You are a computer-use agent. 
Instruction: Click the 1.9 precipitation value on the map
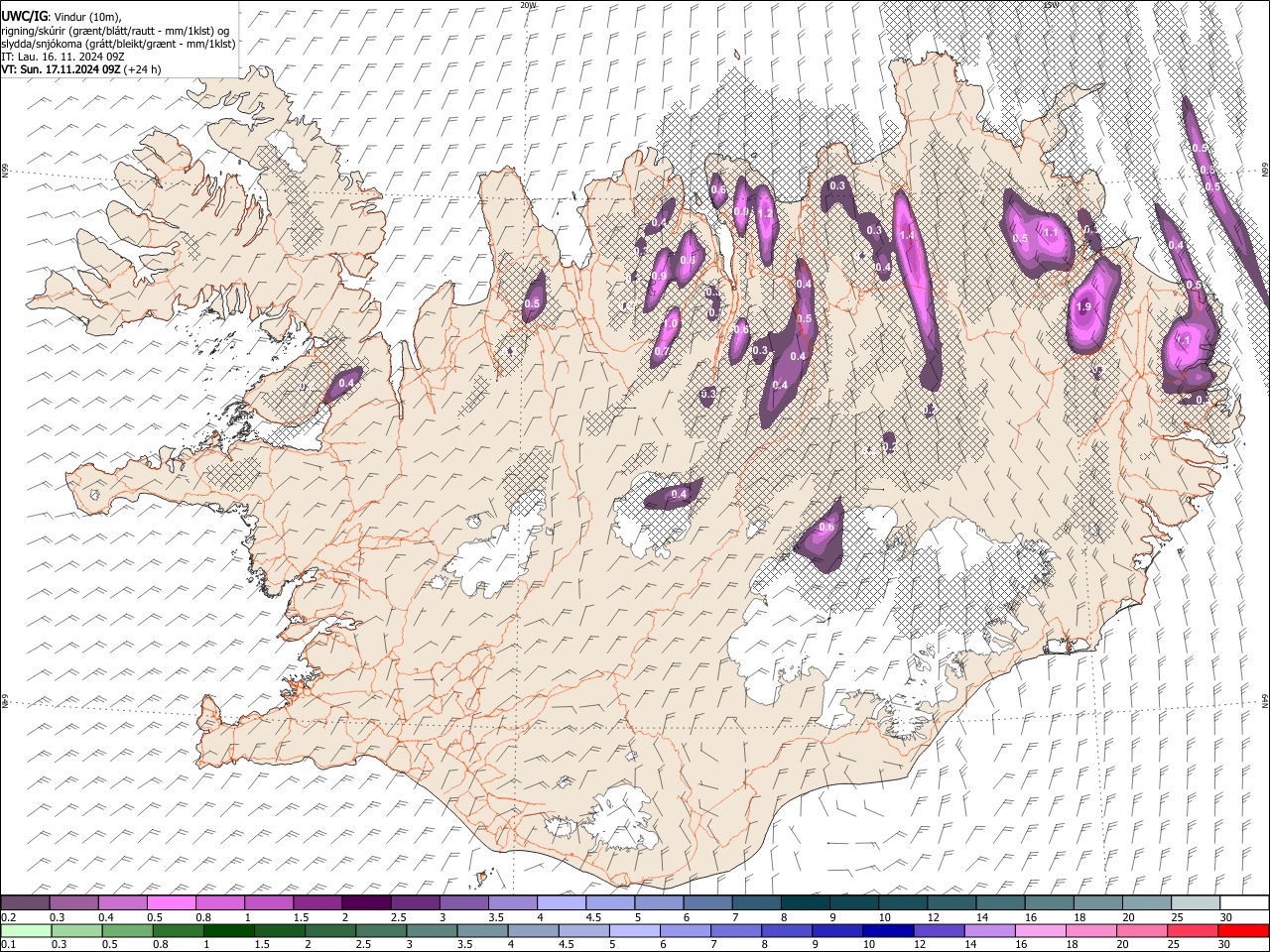[1083, 306]
